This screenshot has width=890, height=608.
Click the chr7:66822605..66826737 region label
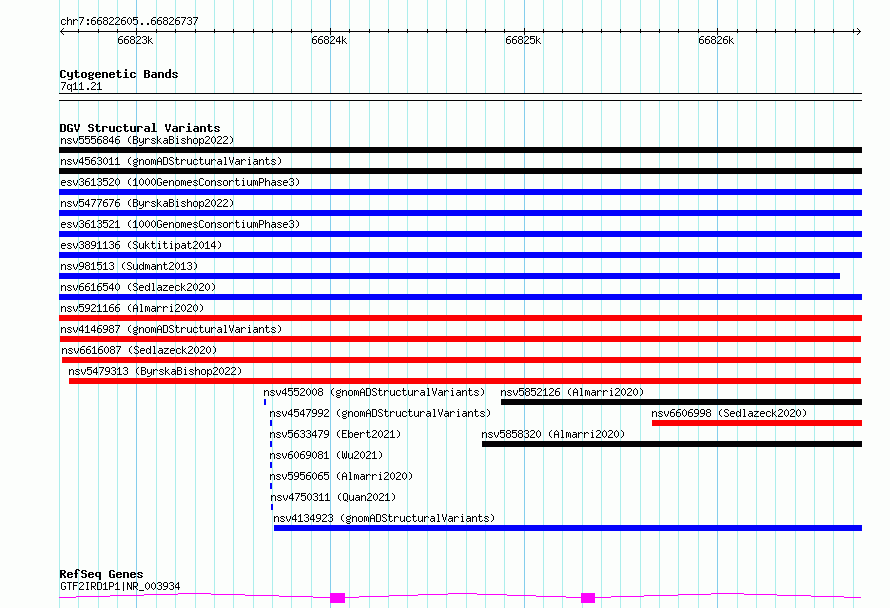click(x=129, y=21)
